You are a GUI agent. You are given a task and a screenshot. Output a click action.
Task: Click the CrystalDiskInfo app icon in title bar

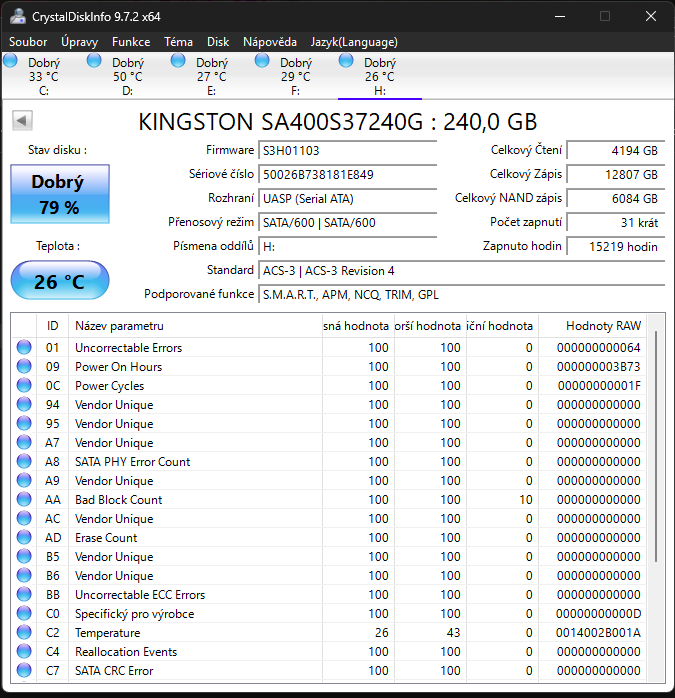[x=18, y=16]
